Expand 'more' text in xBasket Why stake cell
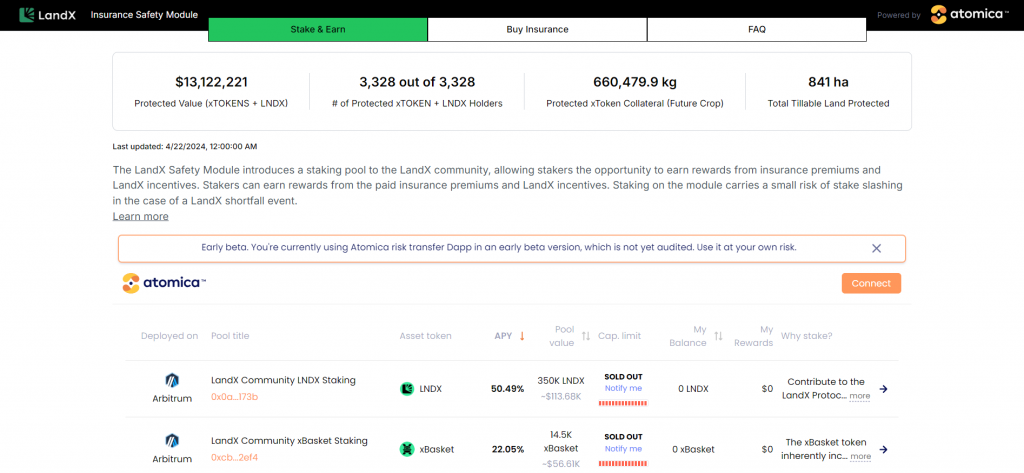Image resolution: width=1024 pixels, height=473 pixels. tap(860, 457)
